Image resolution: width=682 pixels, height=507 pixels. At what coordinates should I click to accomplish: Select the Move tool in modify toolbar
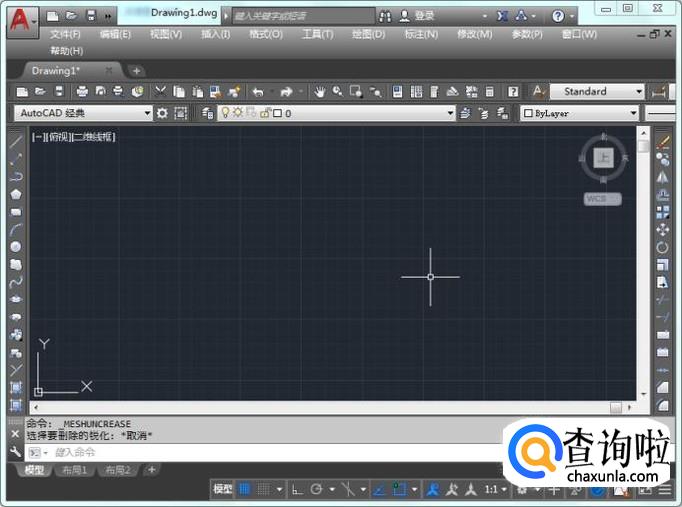[x=663, y=230]
